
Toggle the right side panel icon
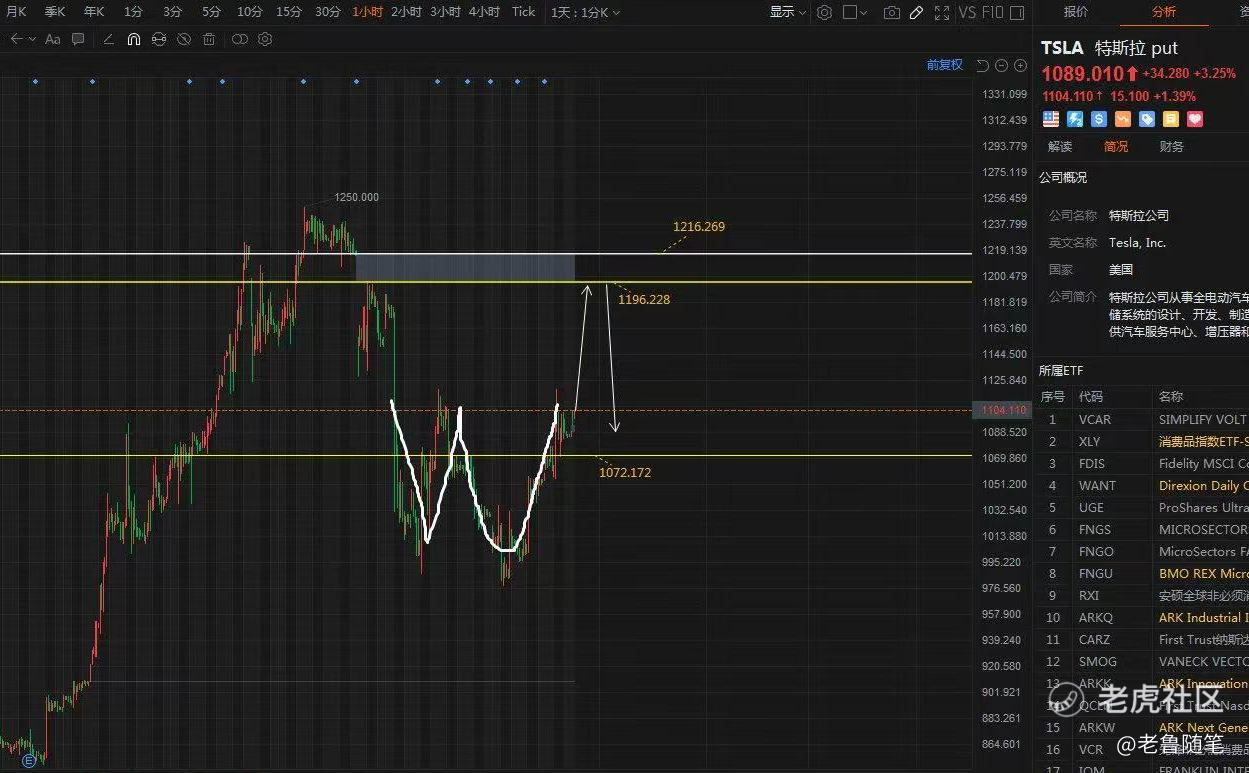click(x=1017, y=12)
